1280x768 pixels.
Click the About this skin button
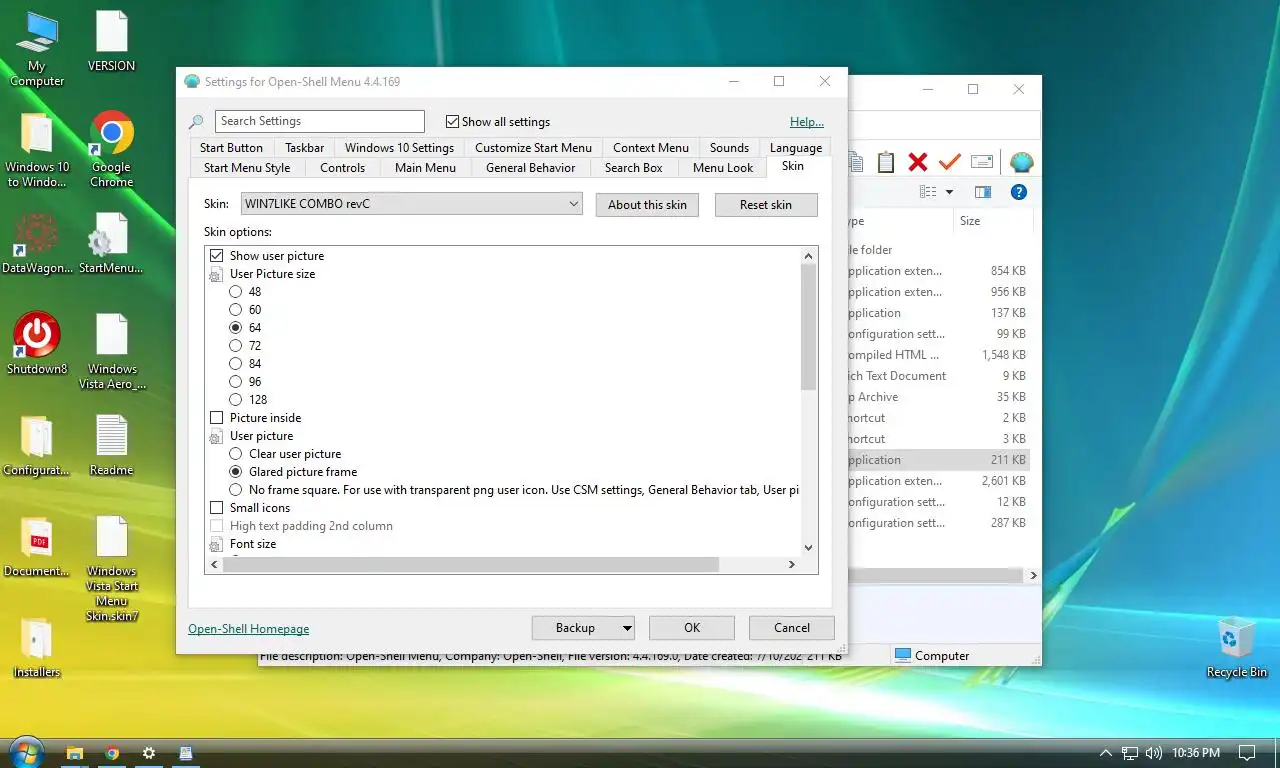[647, 205]
